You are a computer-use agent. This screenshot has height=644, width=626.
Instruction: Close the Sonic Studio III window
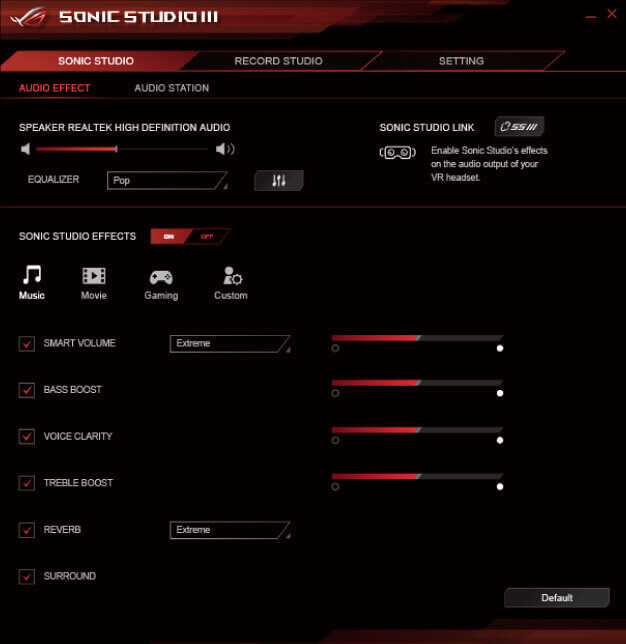point(612,14)
